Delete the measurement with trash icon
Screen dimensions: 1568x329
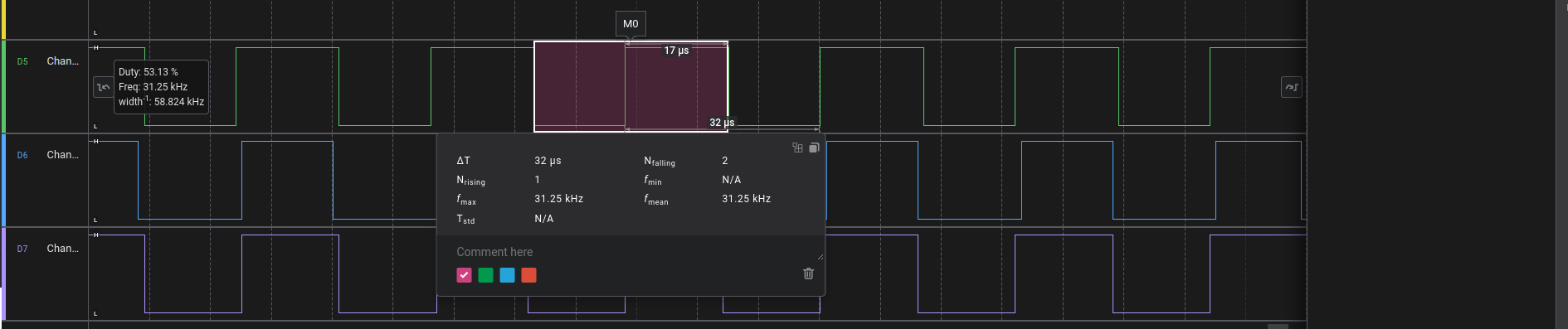[809, 273]
